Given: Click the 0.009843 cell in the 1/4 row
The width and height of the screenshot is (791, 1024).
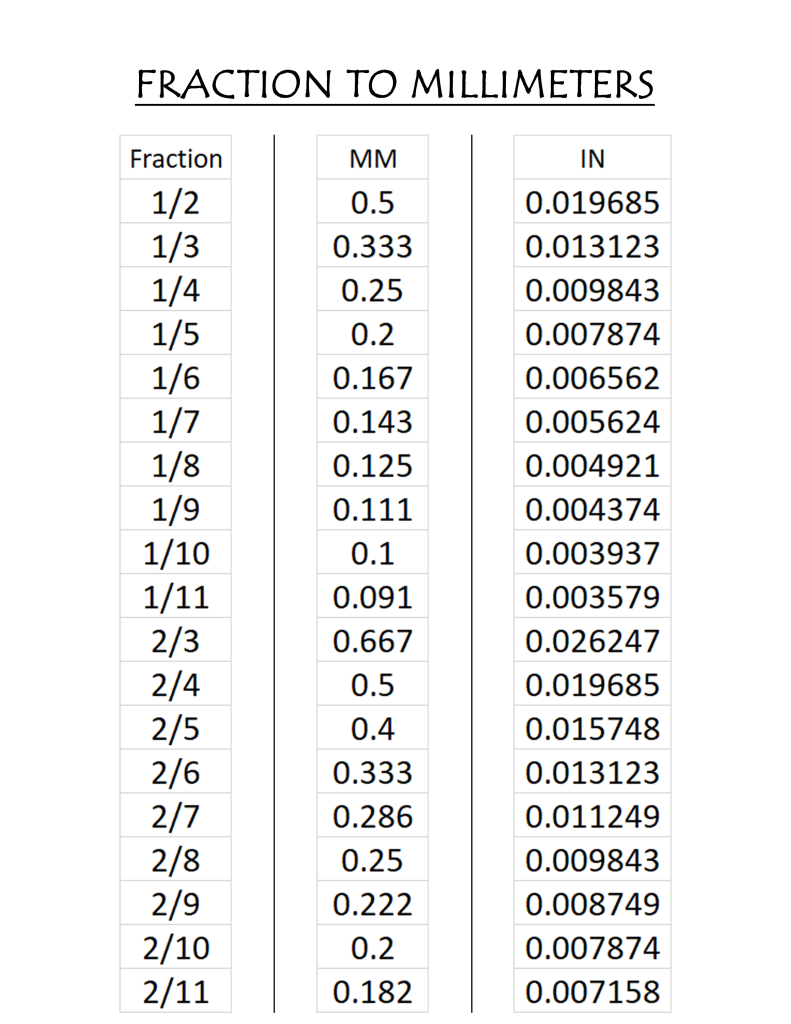Looking at the screenshot, I should pyautogui.click(x=592, y=289).
